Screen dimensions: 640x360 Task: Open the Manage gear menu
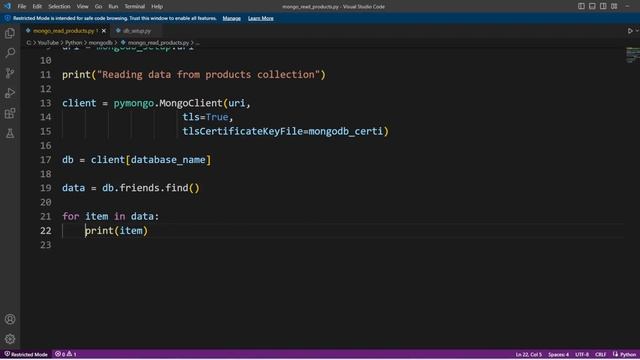10,339
